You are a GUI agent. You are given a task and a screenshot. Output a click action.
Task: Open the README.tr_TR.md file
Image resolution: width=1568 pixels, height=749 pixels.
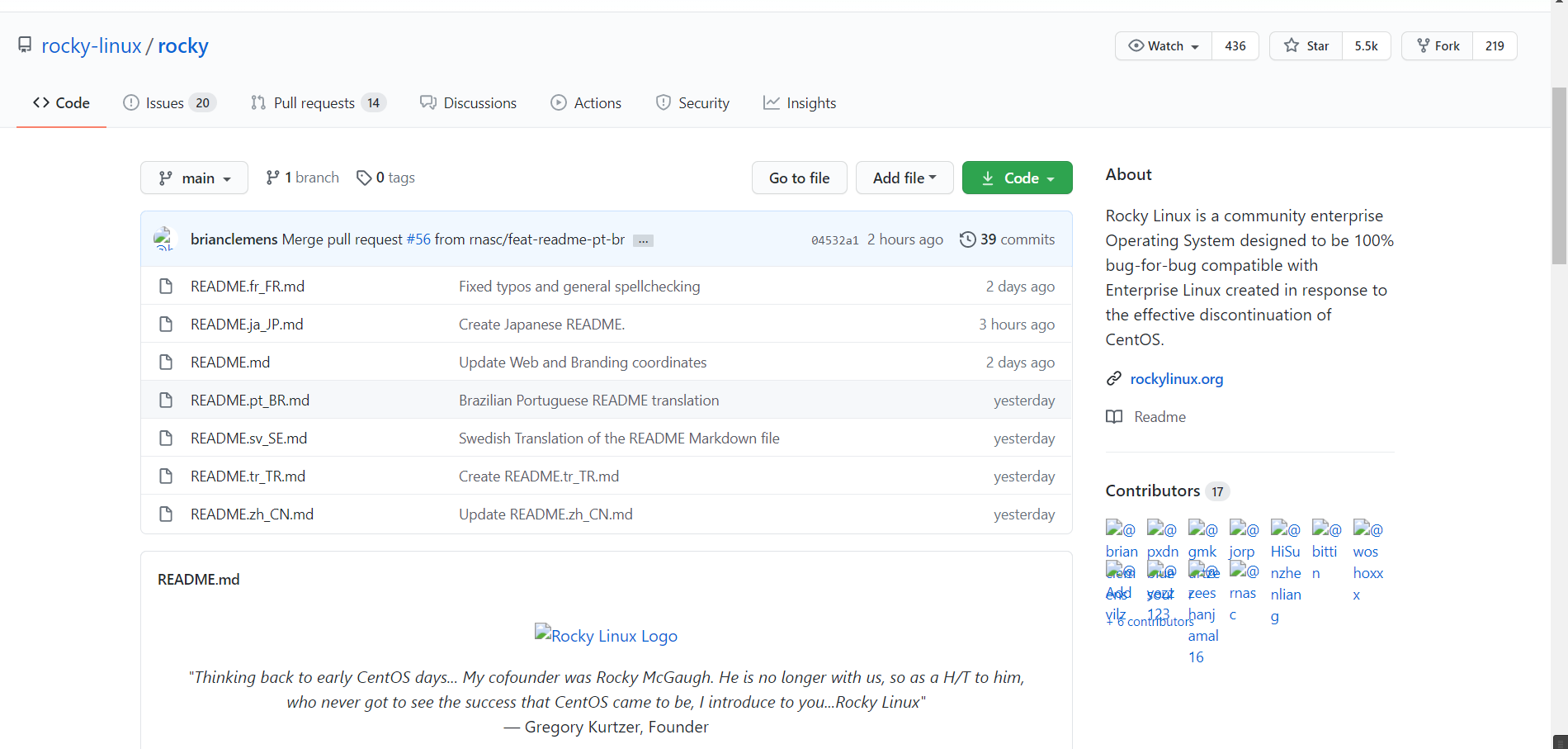tap(248, 476)
